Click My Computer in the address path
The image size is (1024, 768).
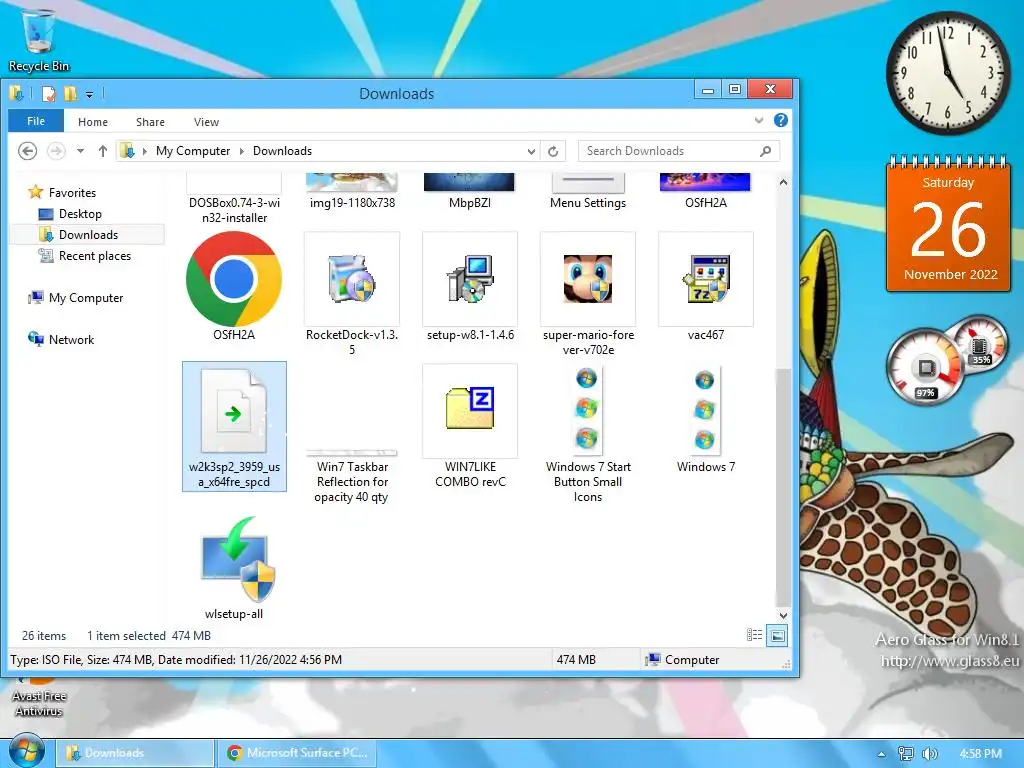click(193, 151)
